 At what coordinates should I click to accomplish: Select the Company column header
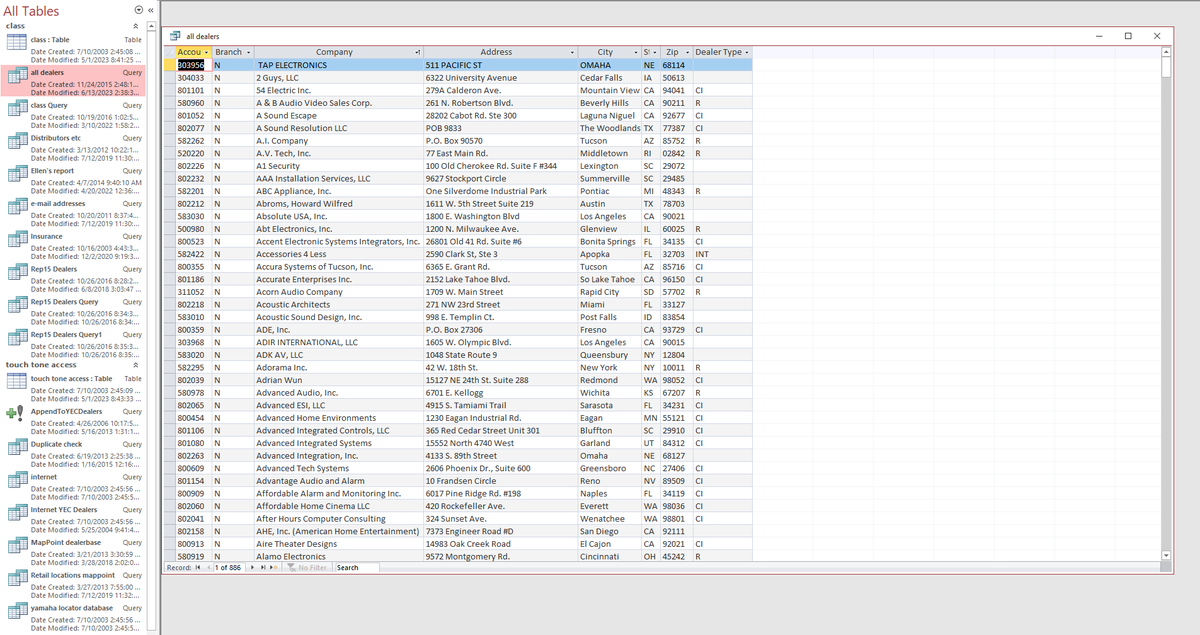pos(338,52)
